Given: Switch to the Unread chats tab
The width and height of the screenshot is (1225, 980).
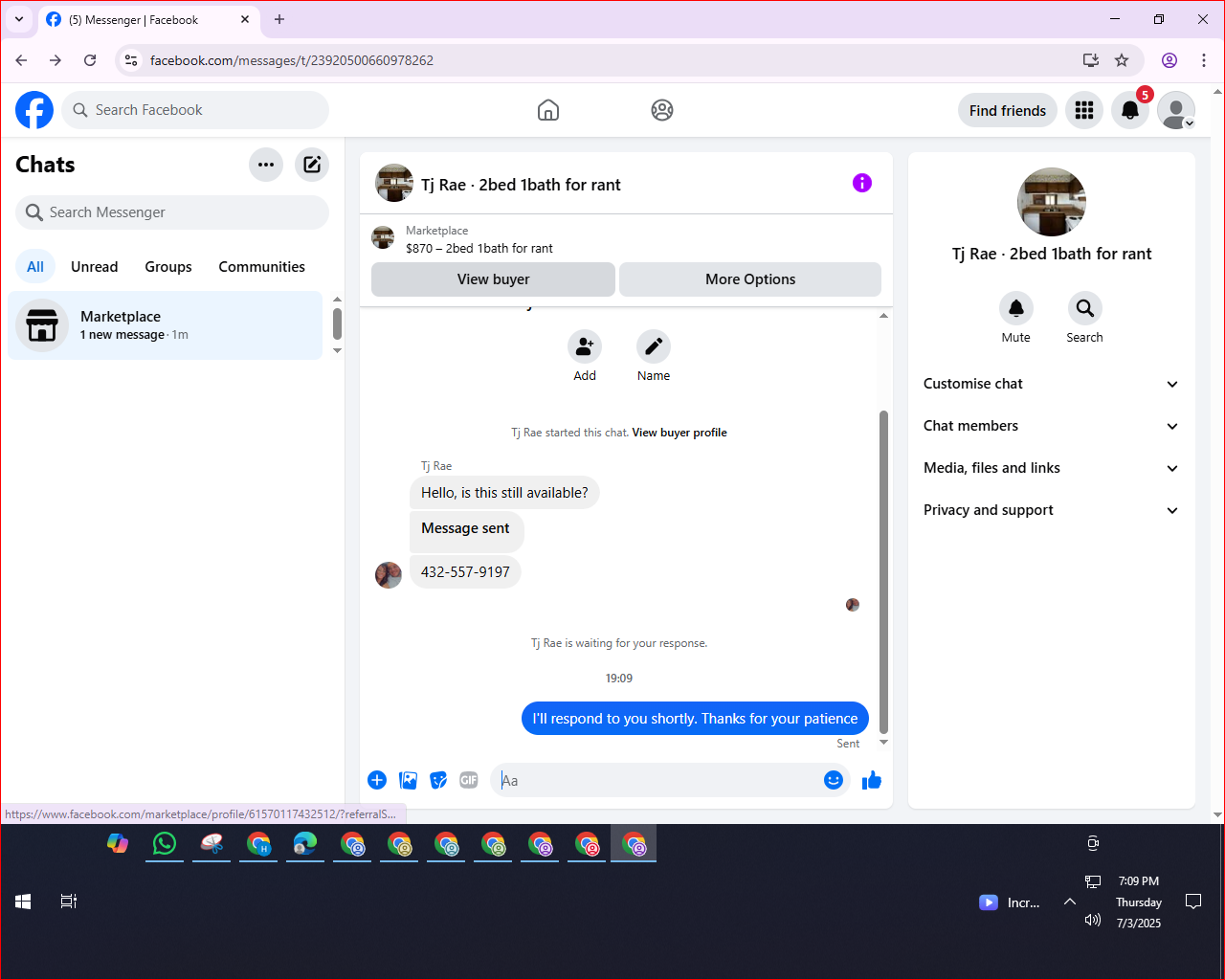Looking at the screenshot, I should pyautogui.click(x=95, y=267).
